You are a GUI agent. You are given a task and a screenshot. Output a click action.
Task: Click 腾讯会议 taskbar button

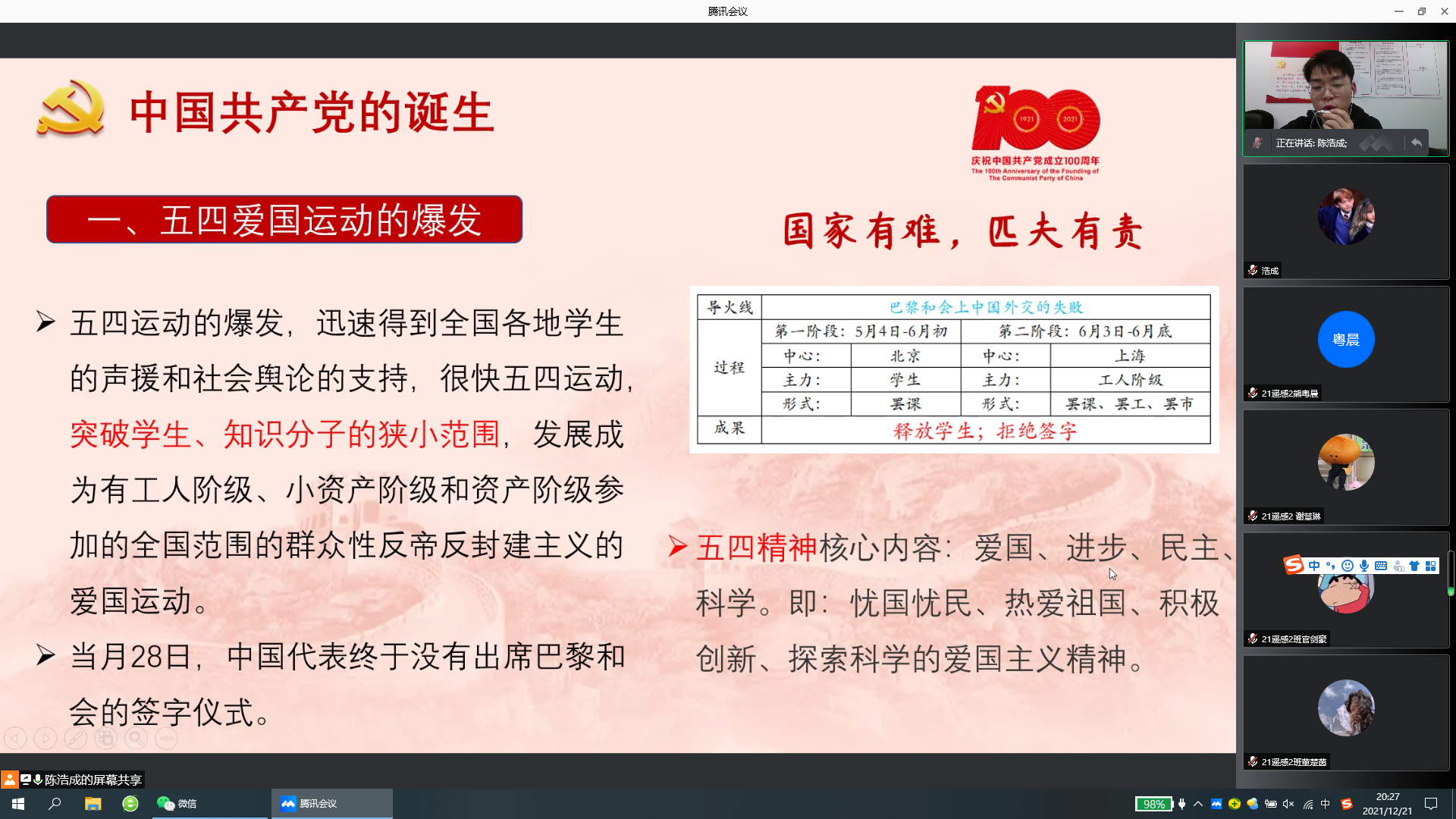332,804
